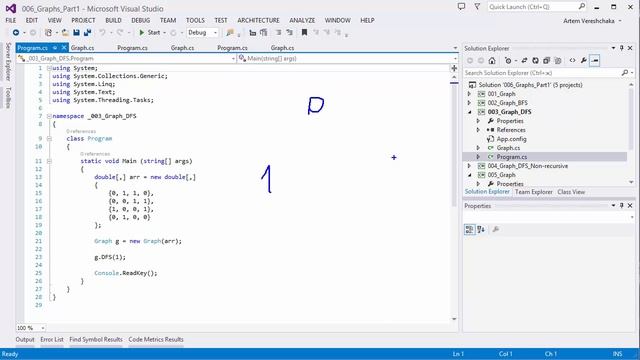
Task: Expand the 004_Graph_DFS_Non-recursive project node
Action: pyautogui.click(x=469, y=166)
